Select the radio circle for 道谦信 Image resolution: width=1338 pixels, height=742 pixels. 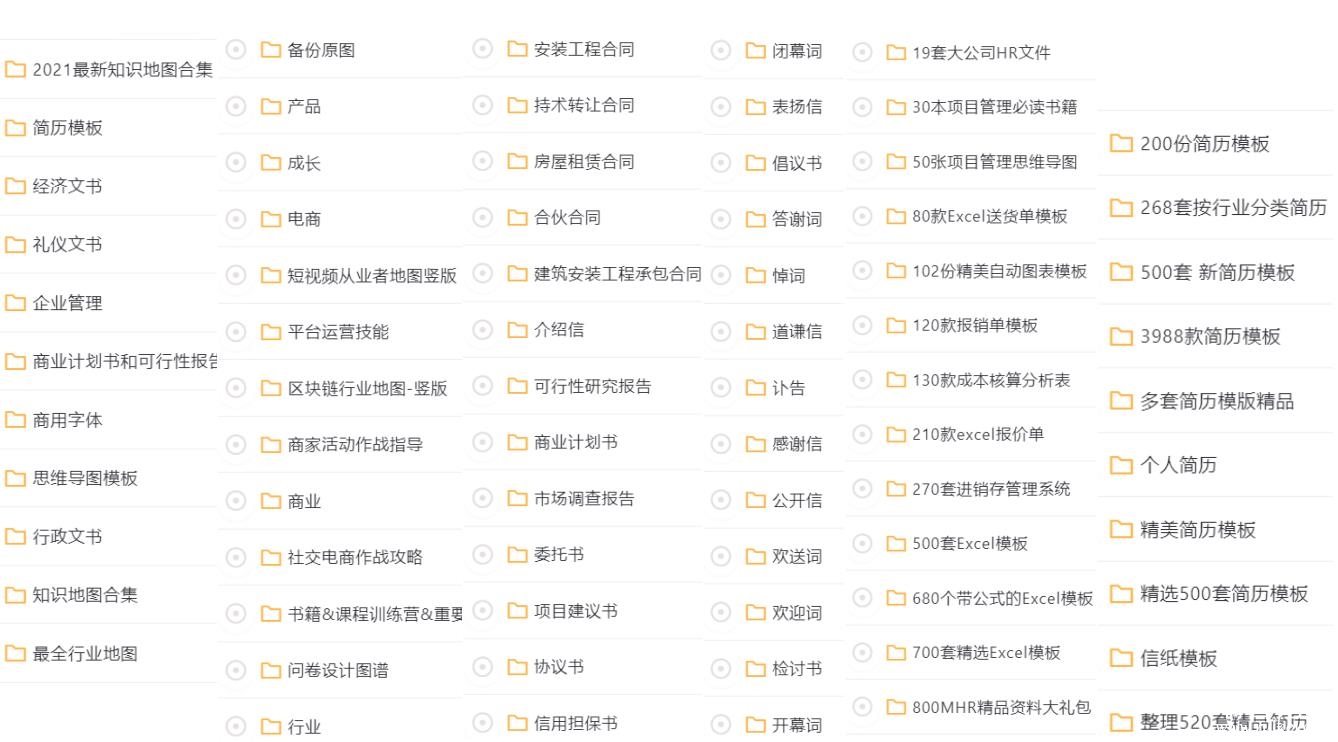(721, 331)
